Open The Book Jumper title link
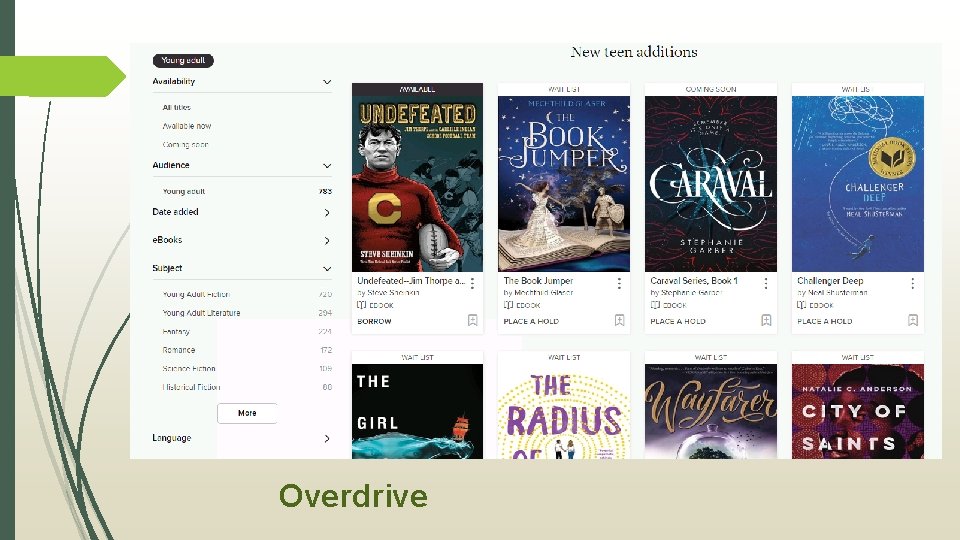The width and height of the screenshot is (960, 540). (538, 281)
